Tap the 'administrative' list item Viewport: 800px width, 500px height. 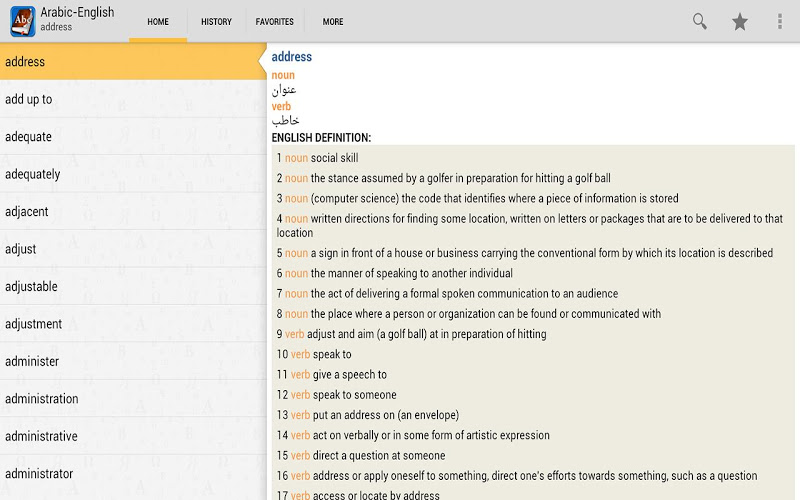pyautogui.click(x=132, y=436)
